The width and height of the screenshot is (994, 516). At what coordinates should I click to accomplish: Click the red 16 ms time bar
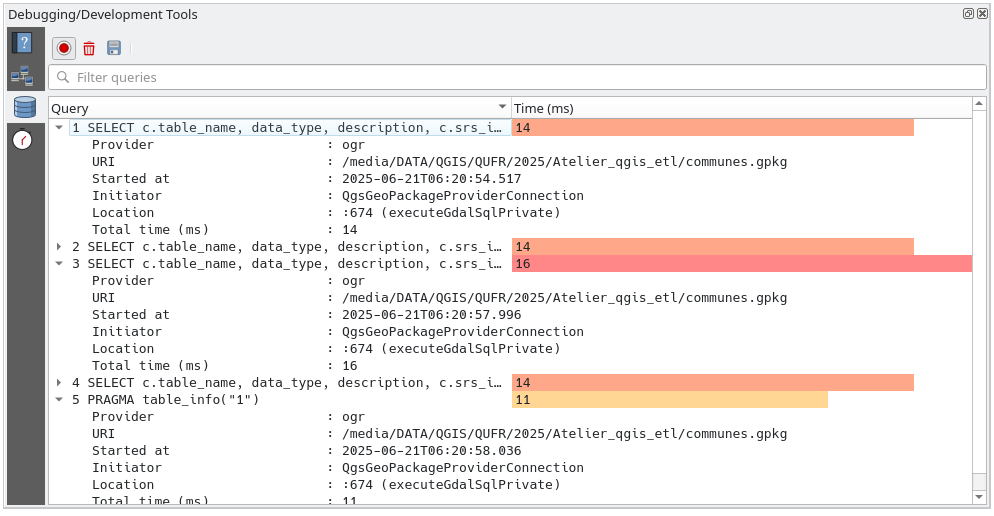click(x=740, y=264)
